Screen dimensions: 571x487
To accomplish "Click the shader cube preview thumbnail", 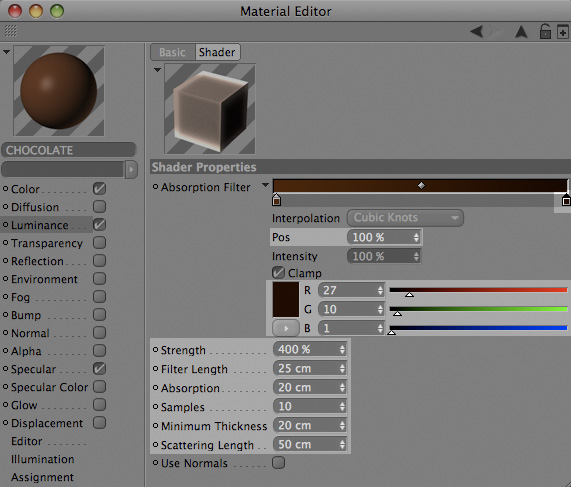I will [x=210, y=109].
